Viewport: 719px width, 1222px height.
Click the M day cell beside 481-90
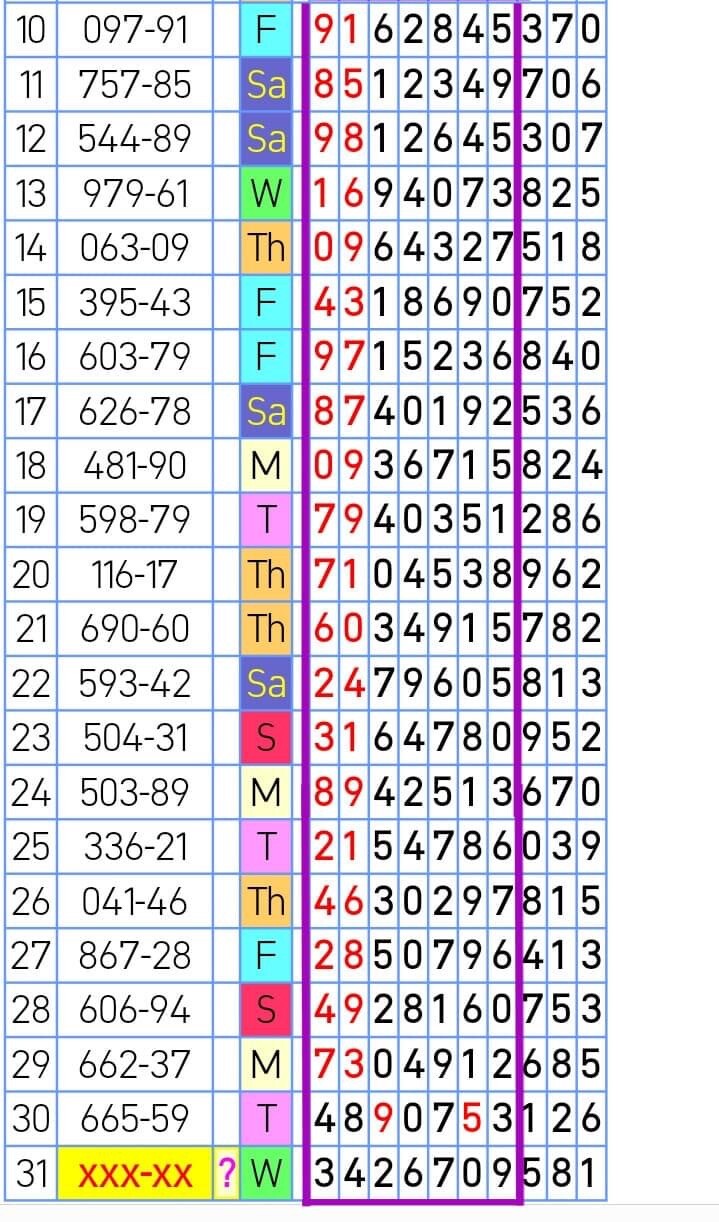(x=266, y=465)
